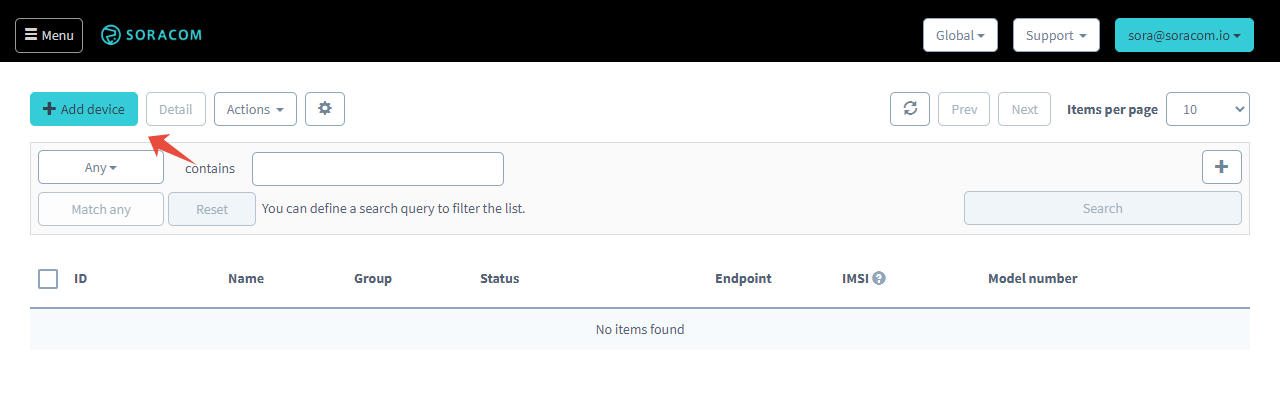Click the plus icon to add filter
Screen dimensions: 1280x400
(x=1221, y=167)
